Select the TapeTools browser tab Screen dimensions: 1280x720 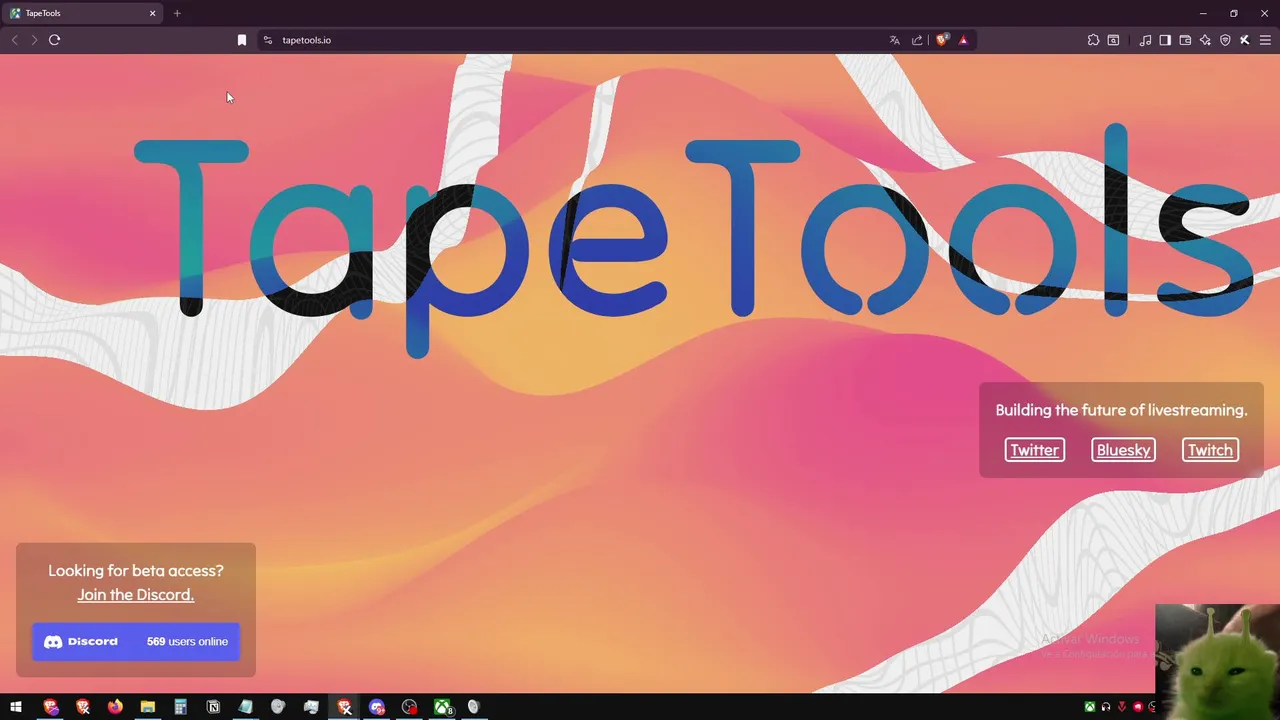pyautogui.click(x=84, y=13)
